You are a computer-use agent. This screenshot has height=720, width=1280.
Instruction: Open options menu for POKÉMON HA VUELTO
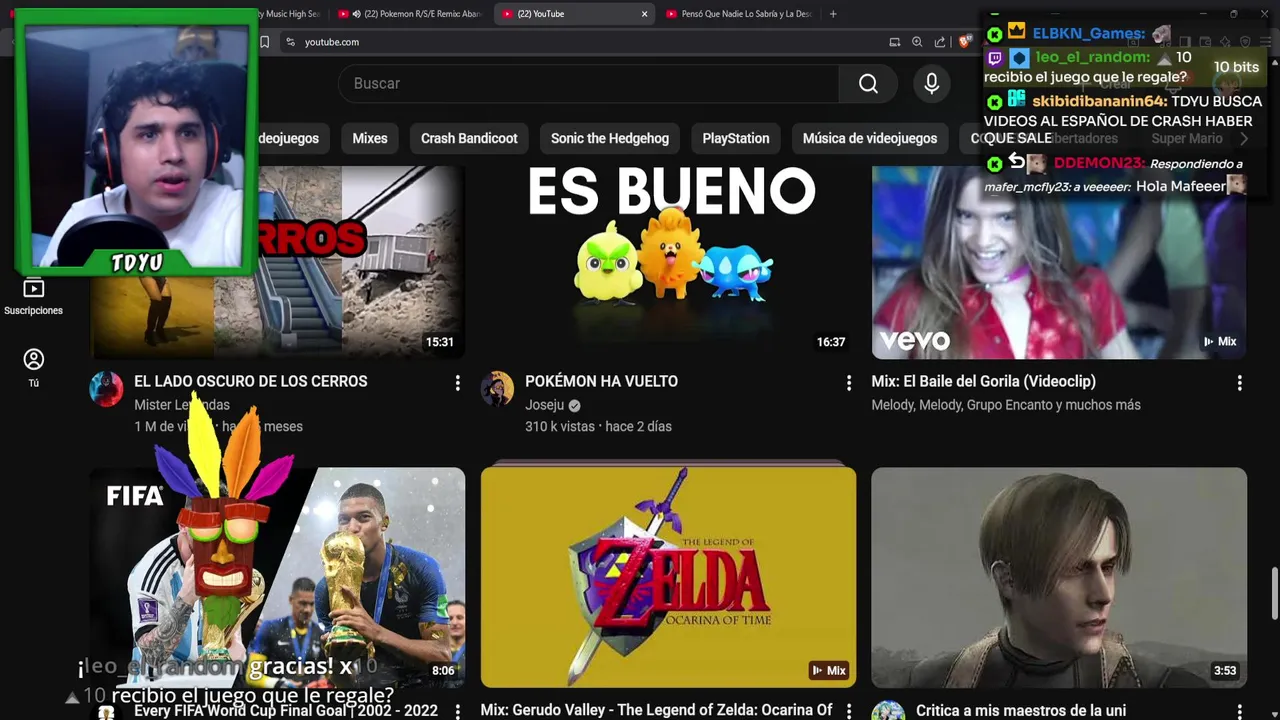[849, 383]
